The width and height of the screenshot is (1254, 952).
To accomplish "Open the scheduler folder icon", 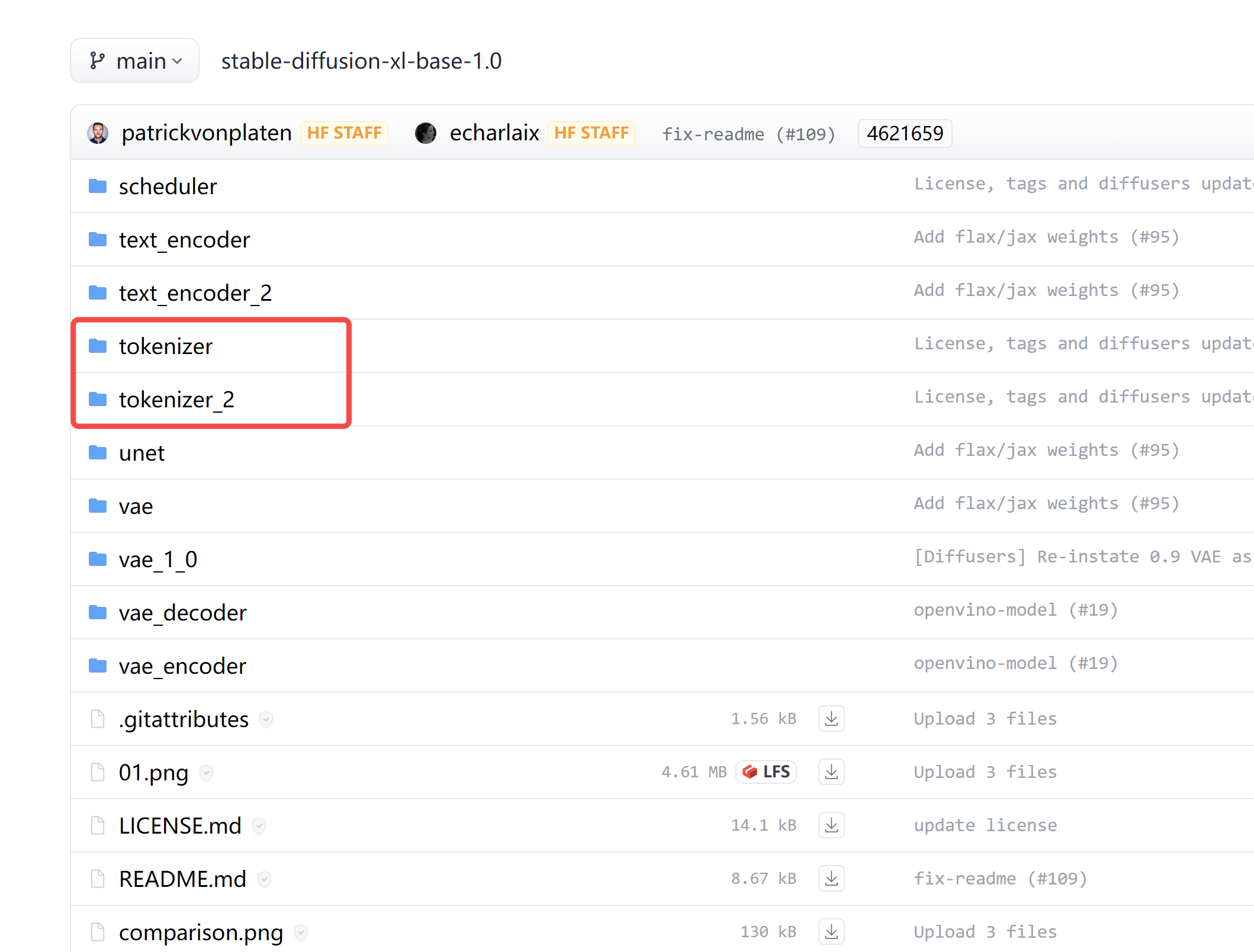I will (x=98, y=186).
